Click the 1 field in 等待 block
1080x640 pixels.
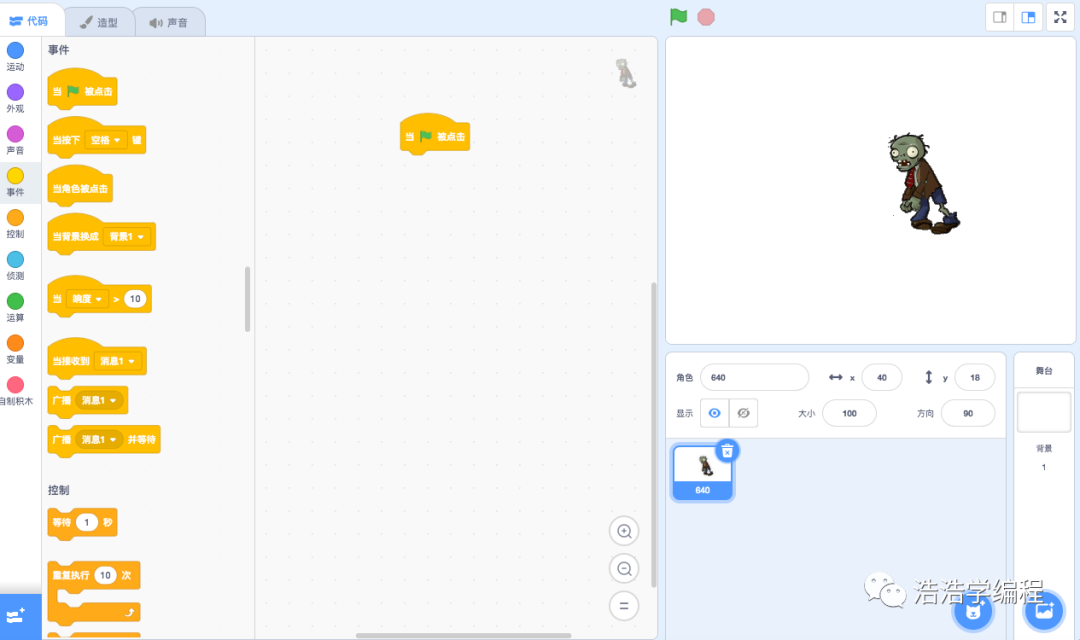click(86, 522)
